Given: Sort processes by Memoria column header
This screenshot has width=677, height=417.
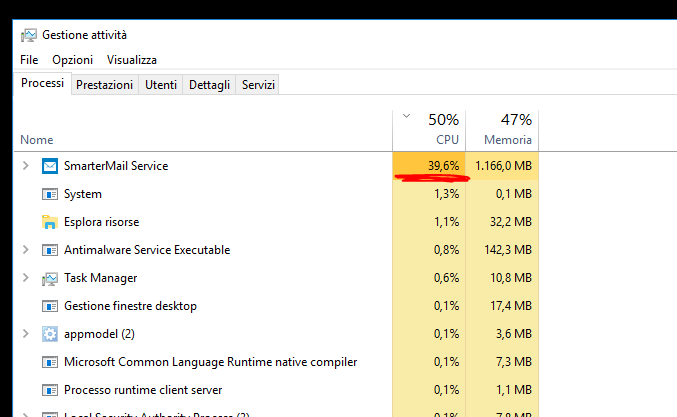Looking at the screenshot, I should (503, 130).
